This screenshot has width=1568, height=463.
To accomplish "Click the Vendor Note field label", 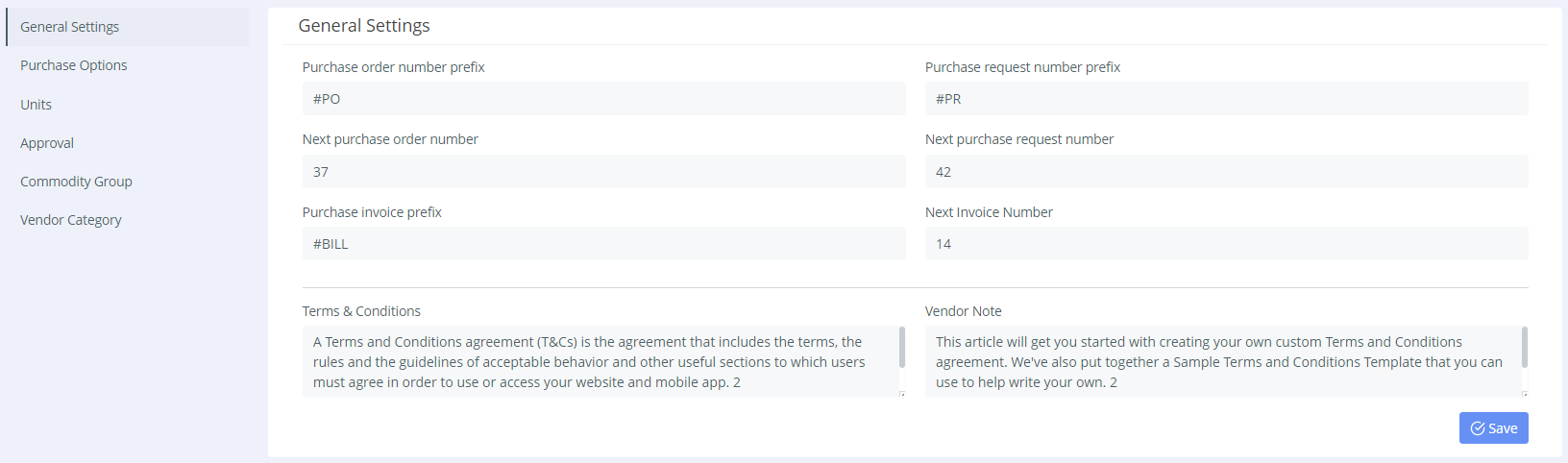I will point(963,311).
